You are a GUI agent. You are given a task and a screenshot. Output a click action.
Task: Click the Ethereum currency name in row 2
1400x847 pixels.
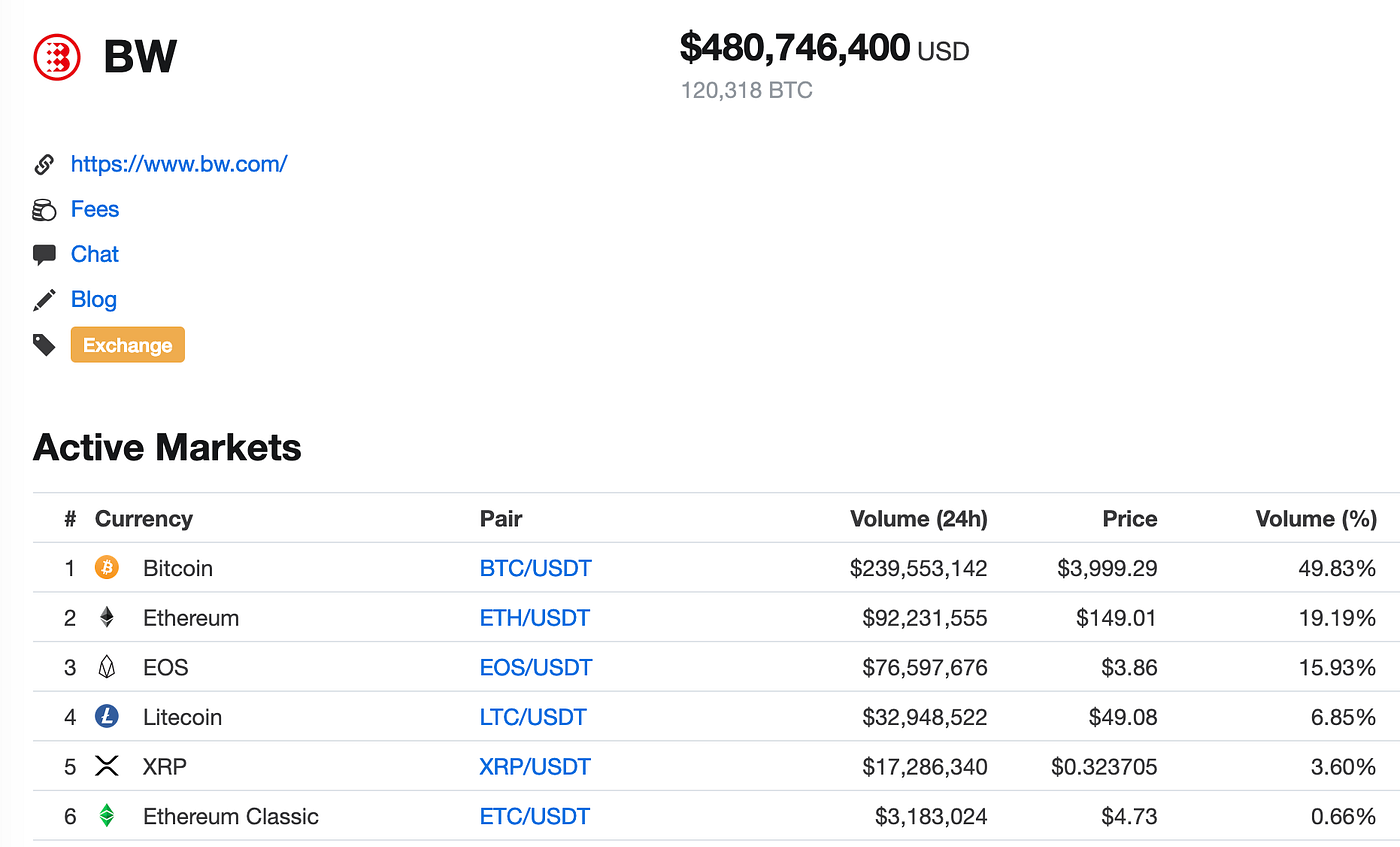(191, 618)
